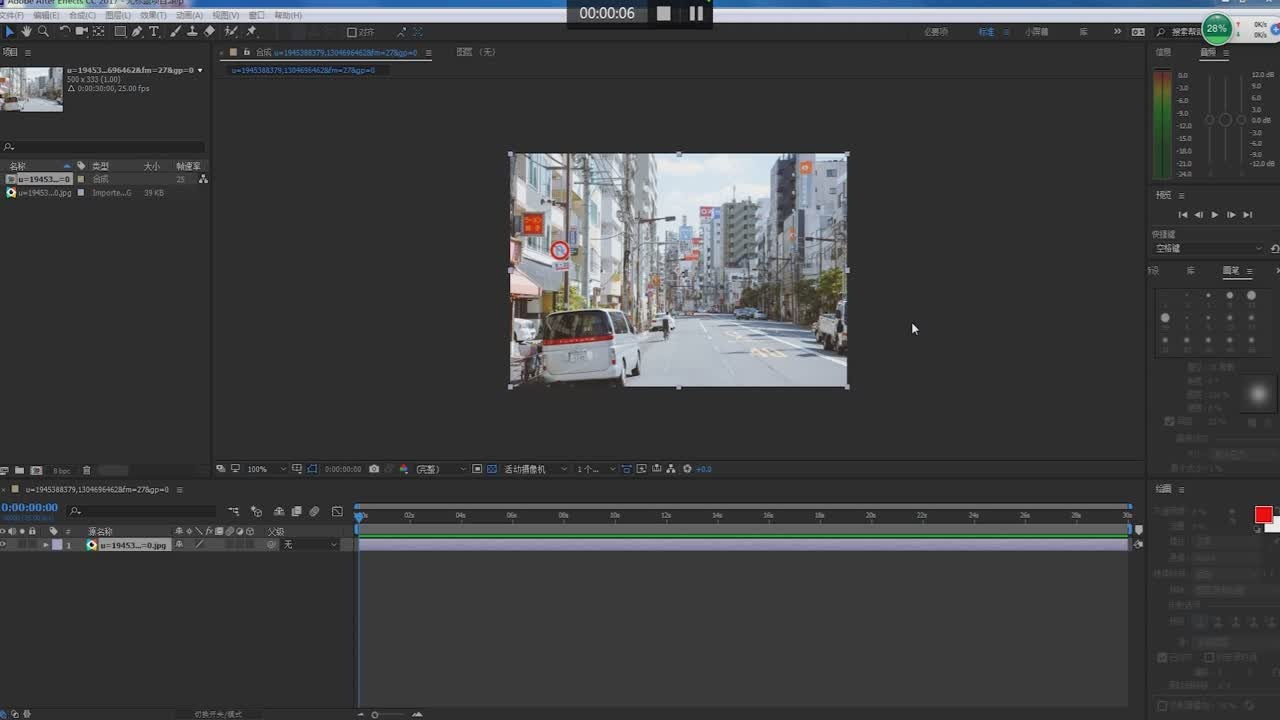Toggle the snapping 对齐 checkbox
This screenshot has height=720, width=1280.
click(352, 32)
